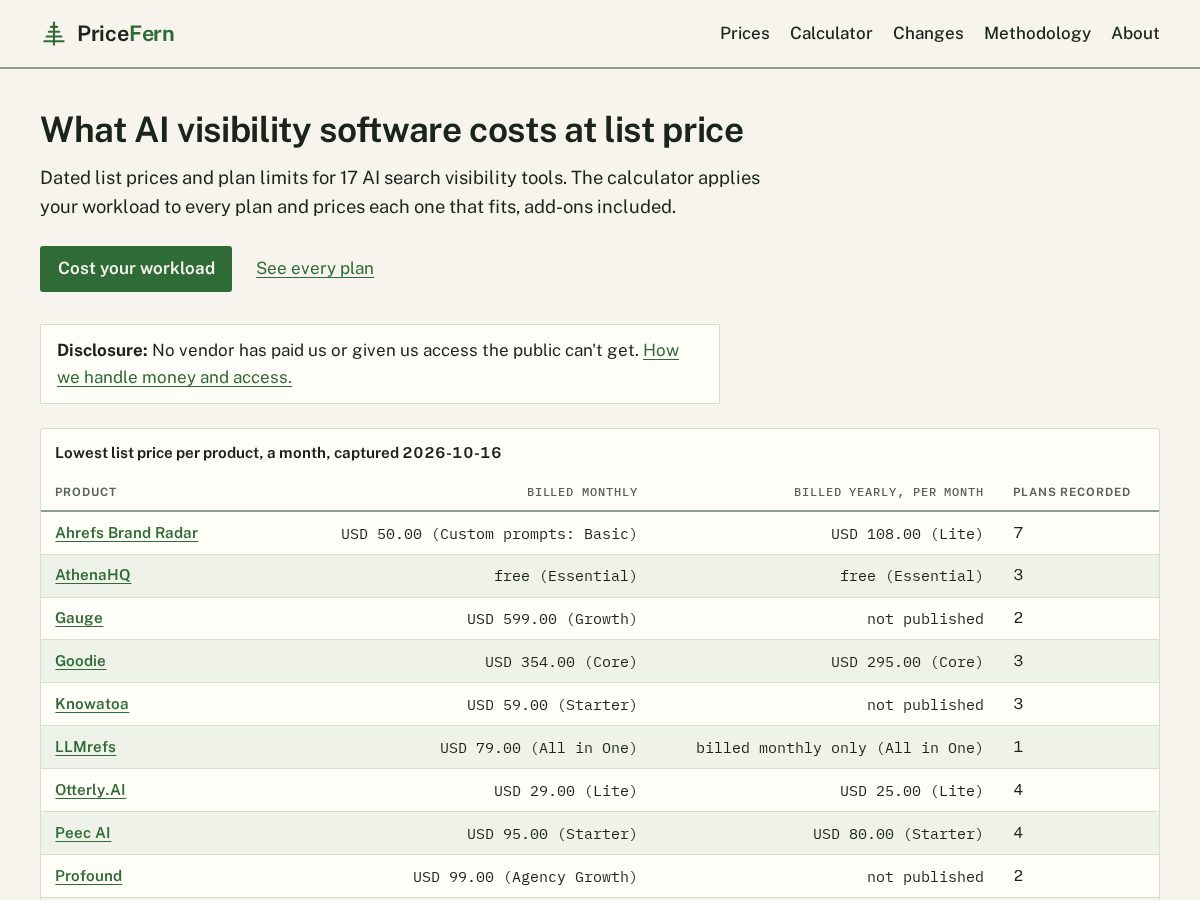Image resolution: width=1200 pixels, height=900 pixels.
Task: Open the Otterly.AI product link
Action: click(90, 790)
